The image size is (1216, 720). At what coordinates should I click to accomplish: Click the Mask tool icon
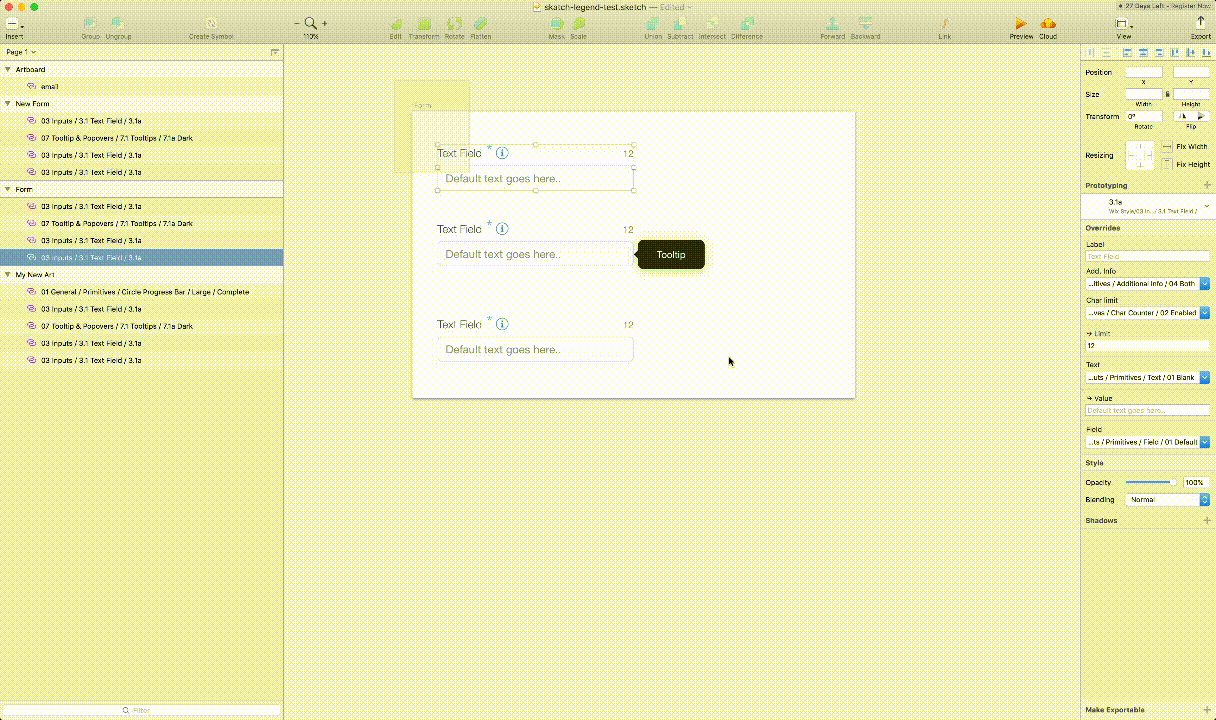click(x=557, y=23)
